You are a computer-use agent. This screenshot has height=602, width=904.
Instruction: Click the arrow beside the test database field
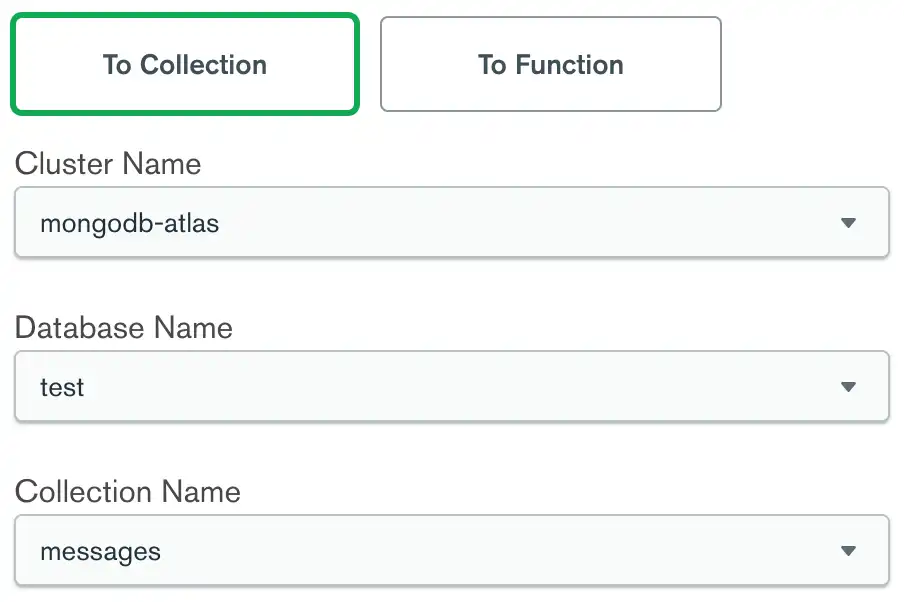pos(848,387)
